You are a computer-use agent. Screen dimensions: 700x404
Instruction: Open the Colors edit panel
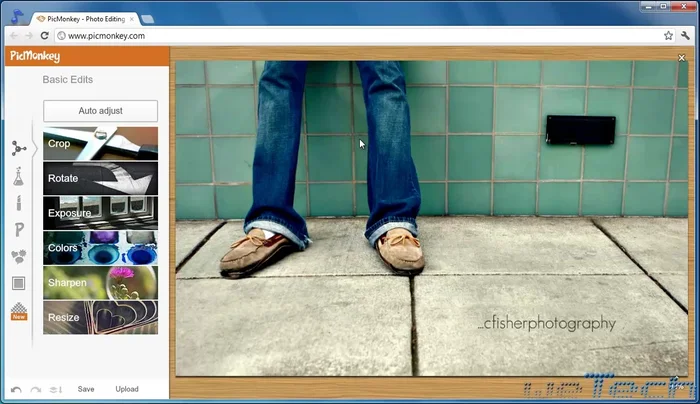tap(100, 247)
